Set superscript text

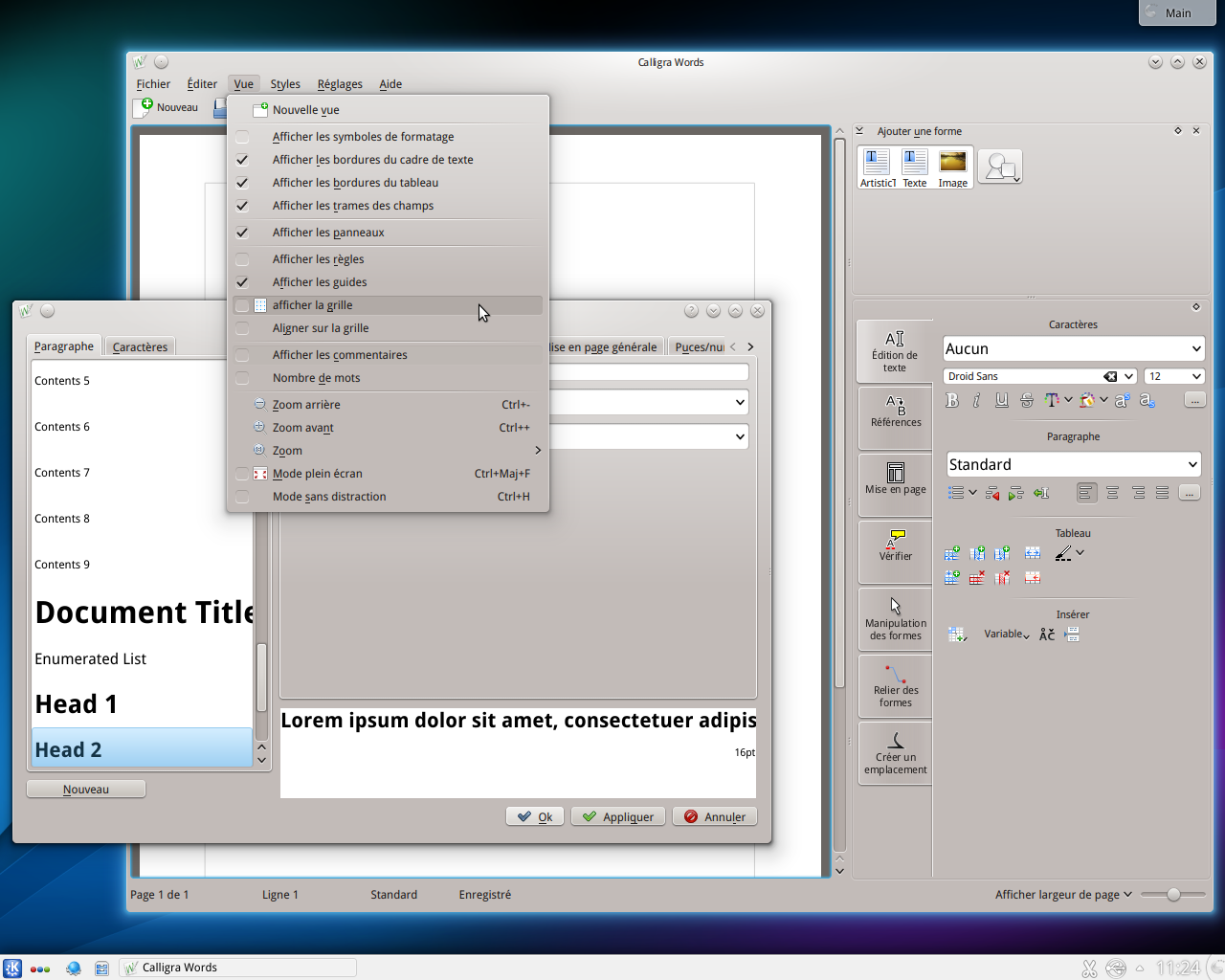tap(1122, 400)
